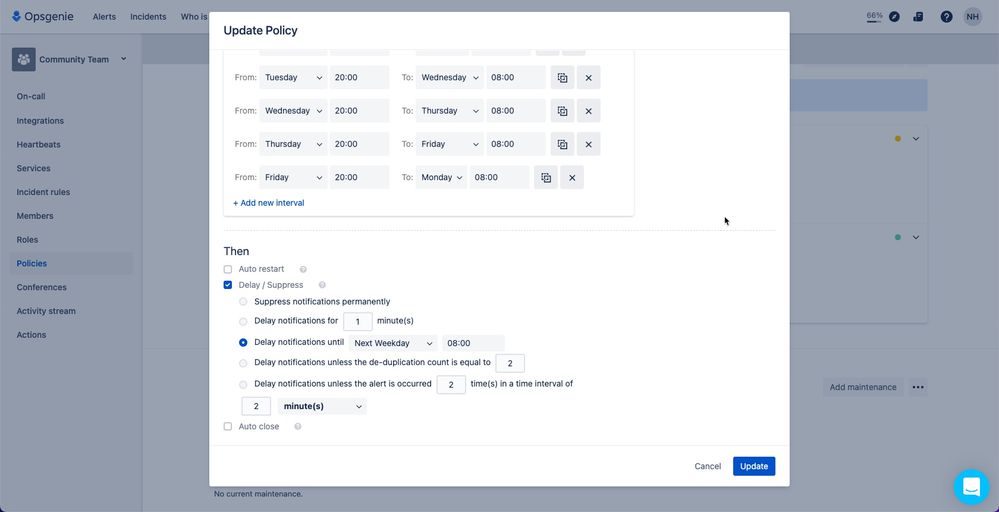
Task: Open the compass quick-start icon
Action: [895, 17]
